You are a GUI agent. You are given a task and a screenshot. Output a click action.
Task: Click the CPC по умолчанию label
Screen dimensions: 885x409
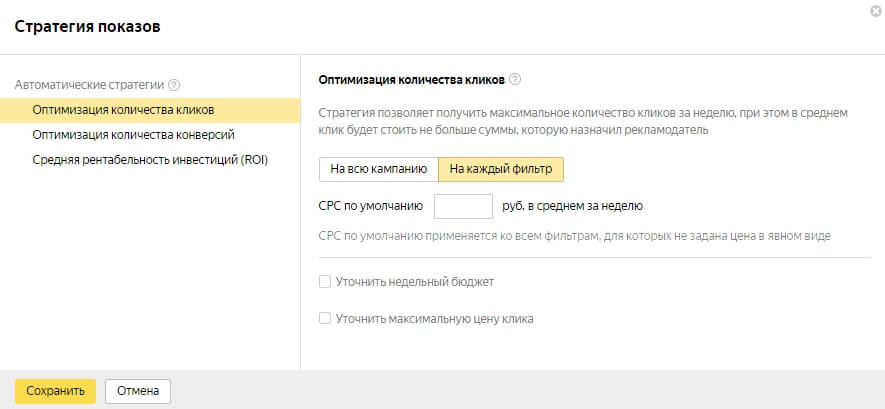[371, 206]
